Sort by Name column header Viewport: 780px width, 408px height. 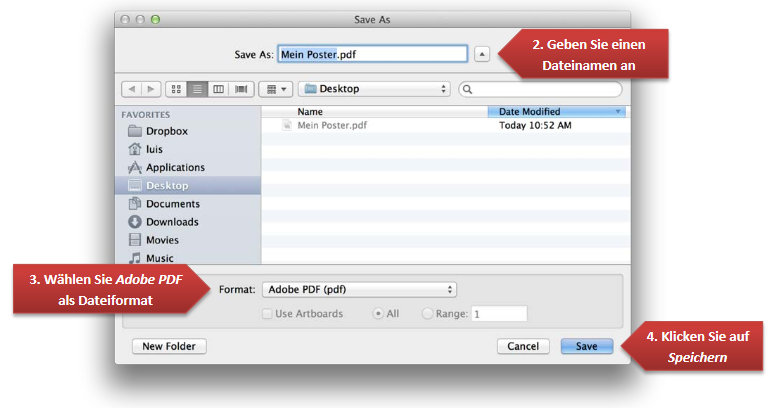(310, 112)
